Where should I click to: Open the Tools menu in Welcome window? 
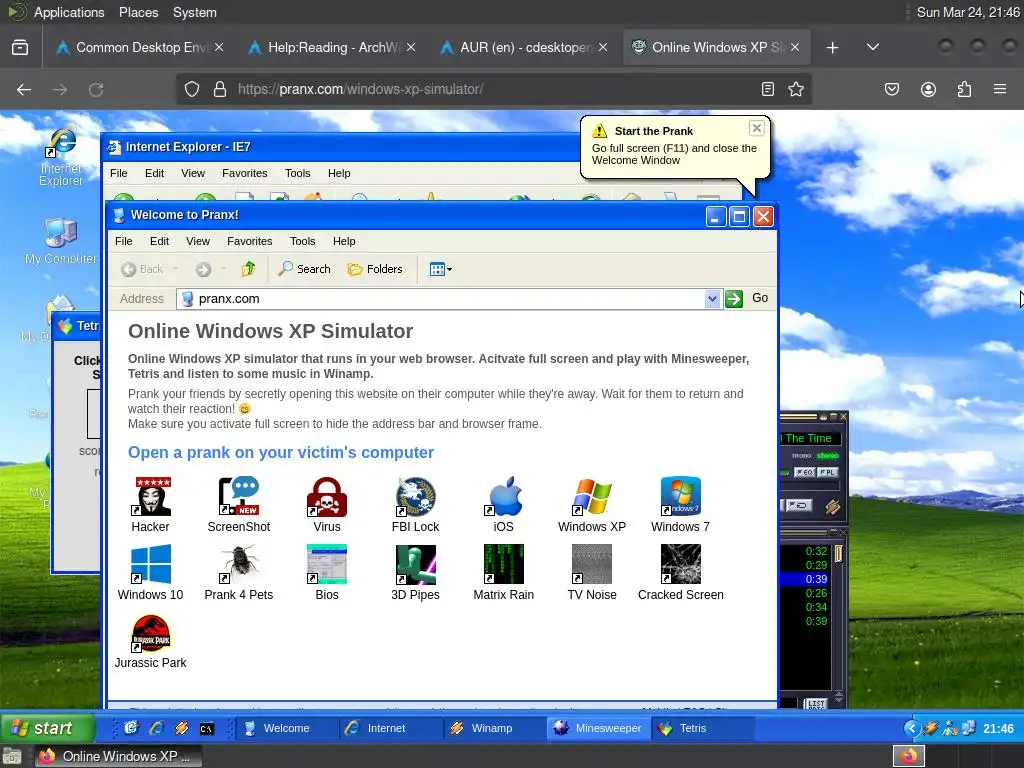(302, 241)
